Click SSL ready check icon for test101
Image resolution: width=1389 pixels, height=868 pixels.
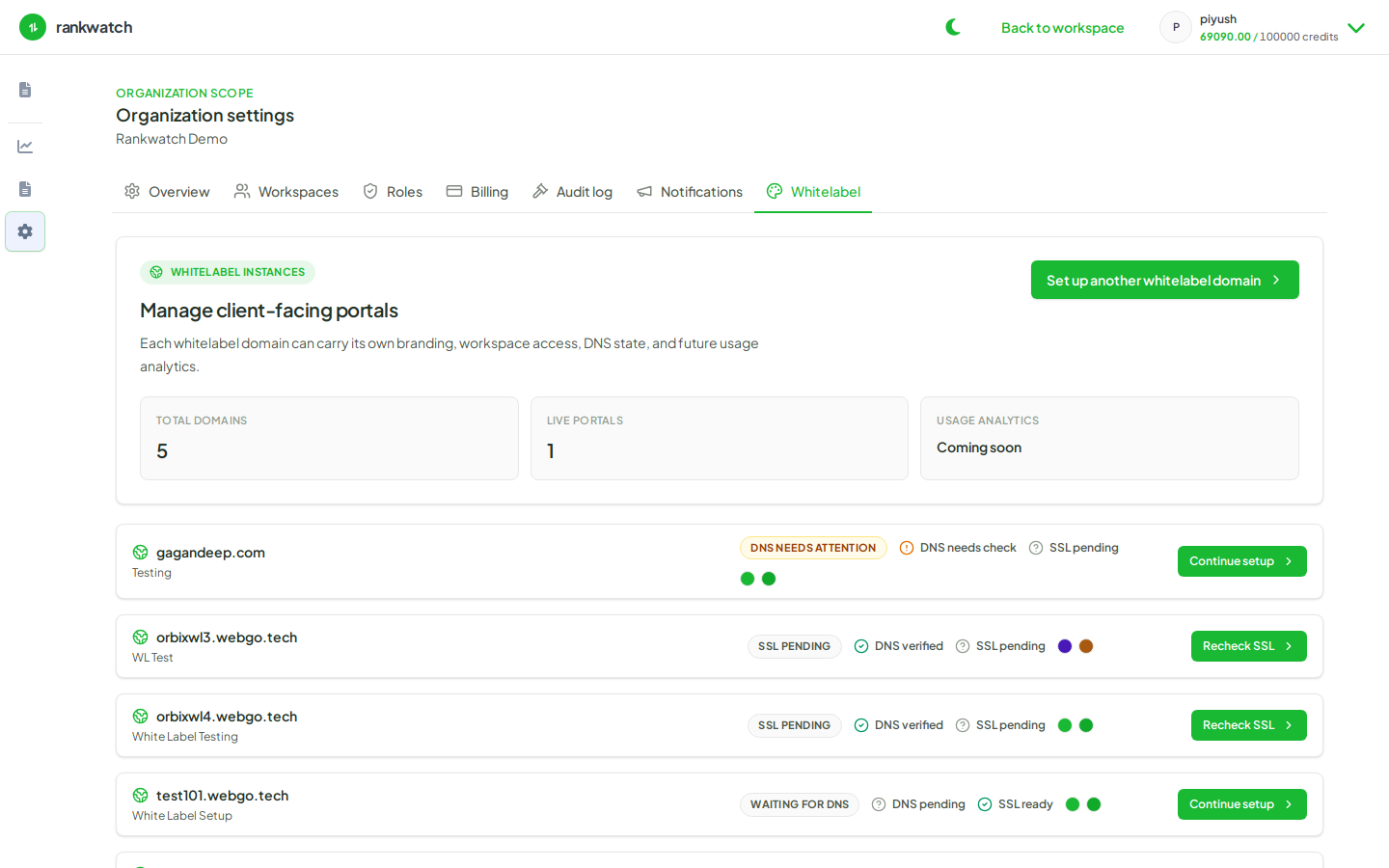click(x=985, y=804)
